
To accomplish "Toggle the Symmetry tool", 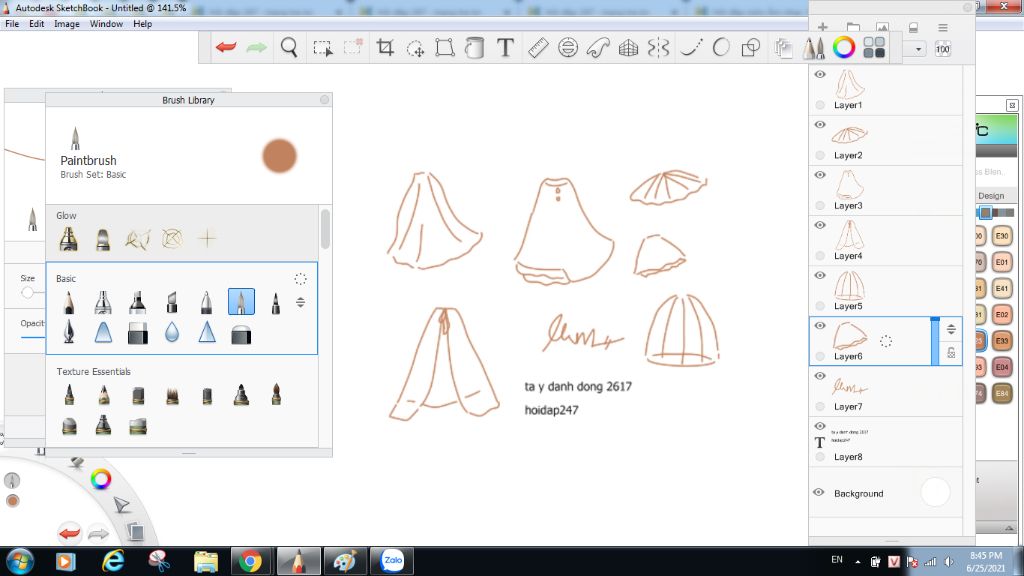I will tap(659, 48).
